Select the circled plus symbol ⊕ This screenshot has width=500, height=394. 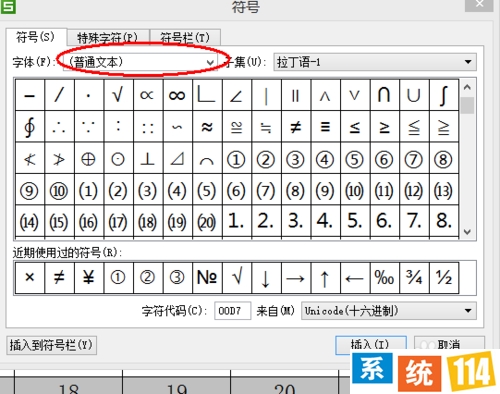[89, 158]
